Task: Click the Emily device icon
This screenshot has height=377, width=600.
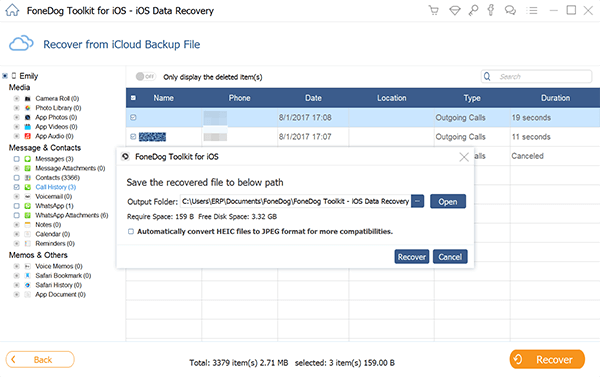Action: (14, 76)
